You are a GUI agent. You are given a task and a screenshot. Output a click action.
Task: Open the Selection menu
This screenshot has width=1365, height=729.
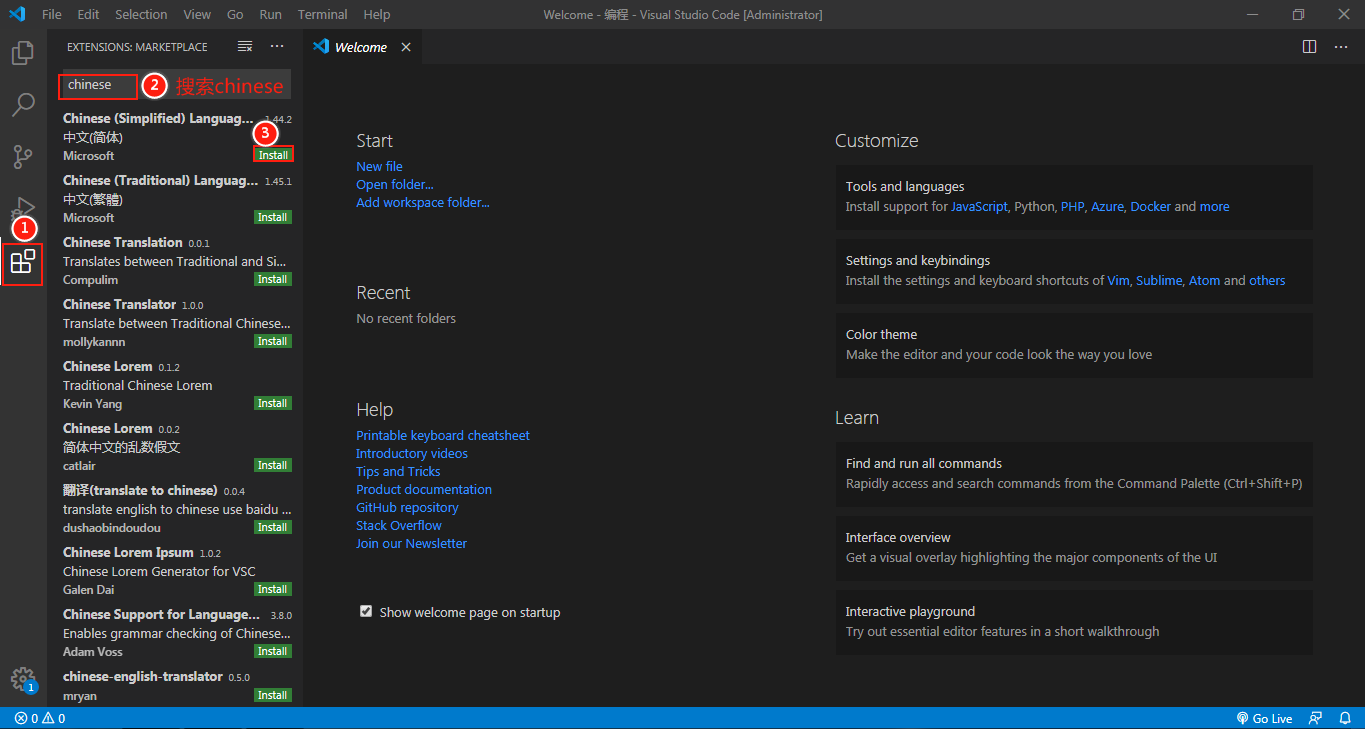[x=141, y=14]
